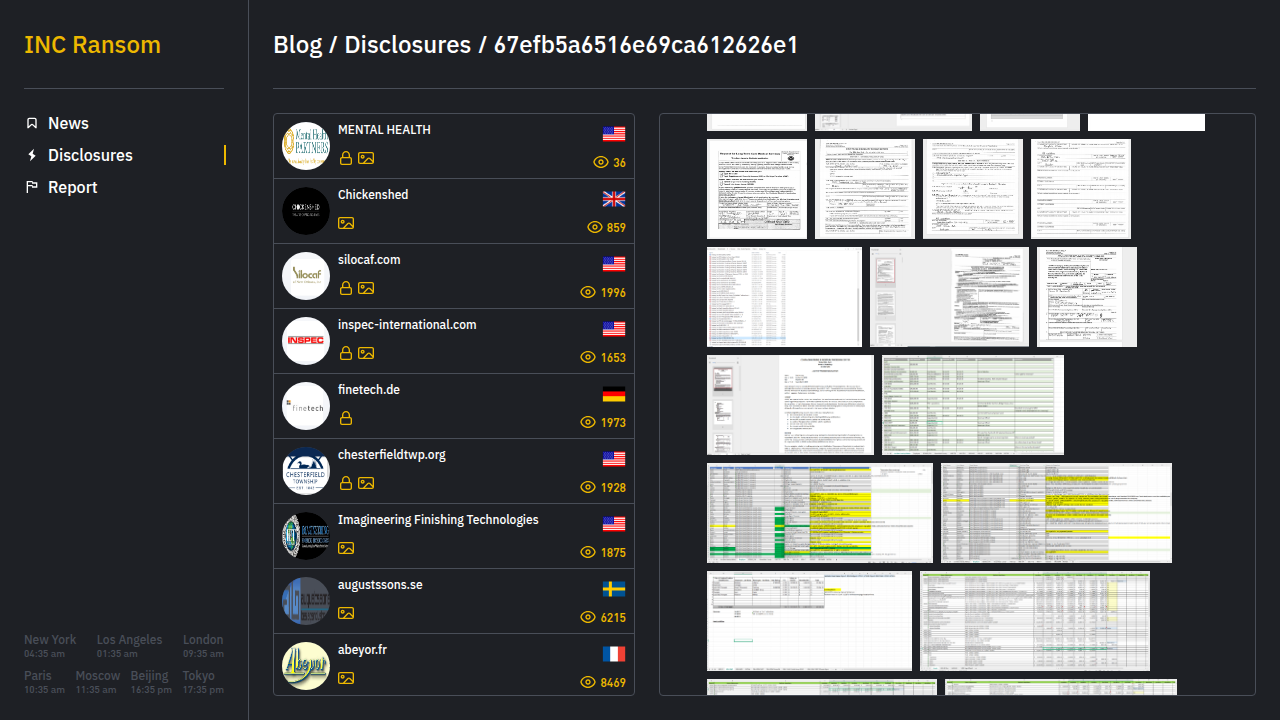Click the eye views icon on augustssons.se
This screenshot has width=1280, height=720.
(588, 617)
